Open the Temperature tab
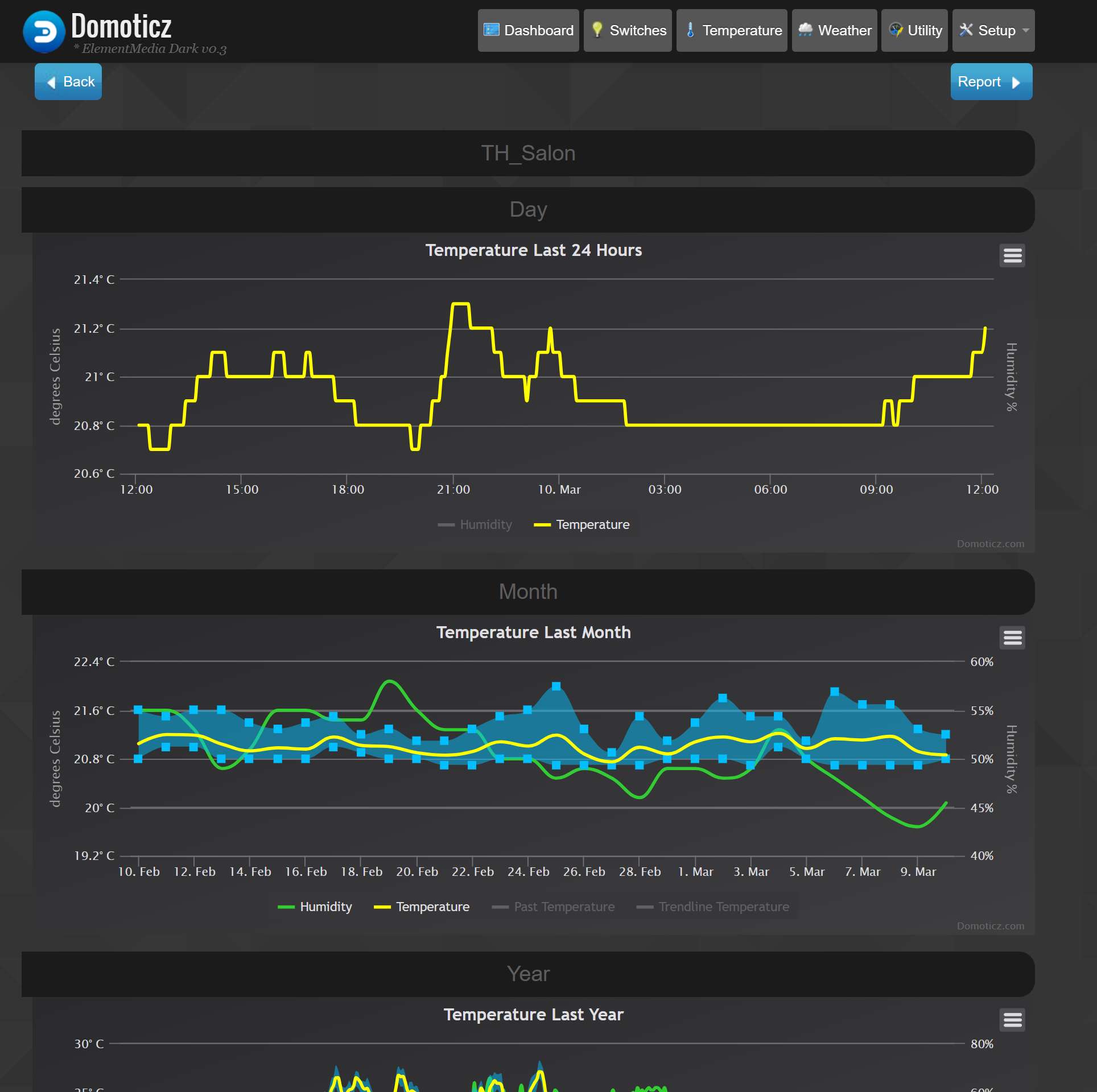 tap(732, 30)
